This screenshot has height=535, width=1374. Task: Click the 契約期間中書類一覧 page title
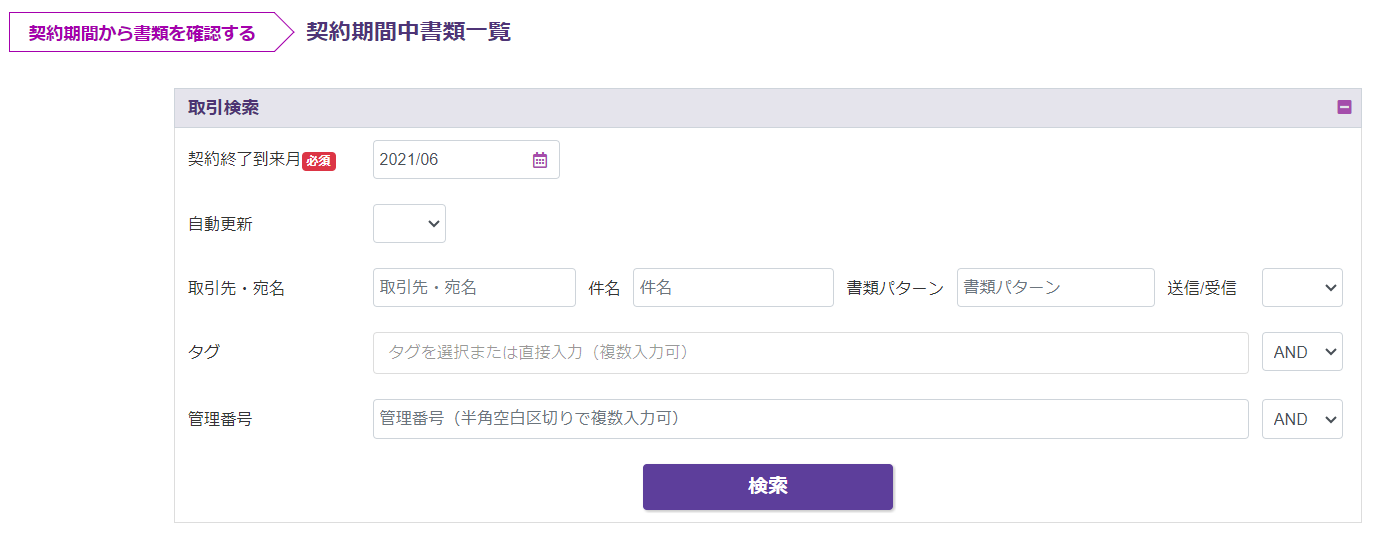coord(408,32)
